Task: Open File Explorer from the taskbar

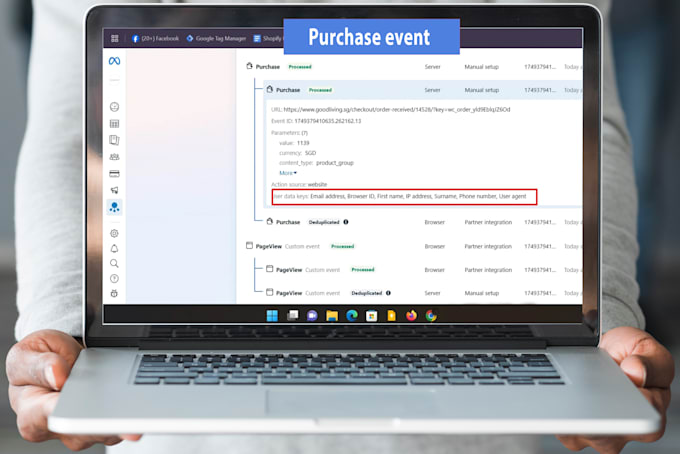Action: (x=332, y=316)
